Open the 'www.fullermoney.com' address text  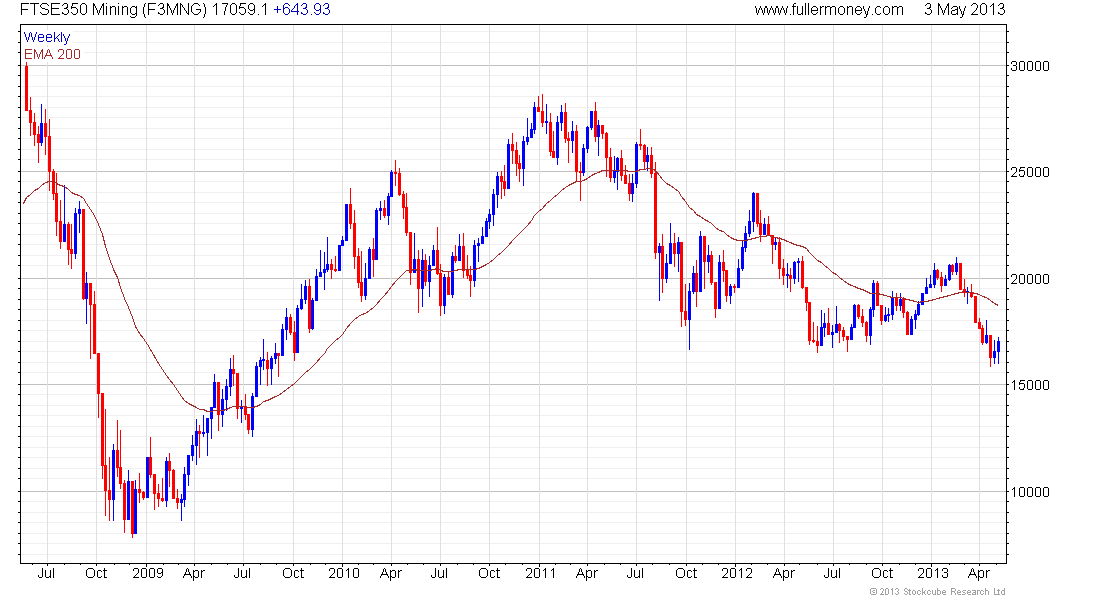[x=829, y=10]
